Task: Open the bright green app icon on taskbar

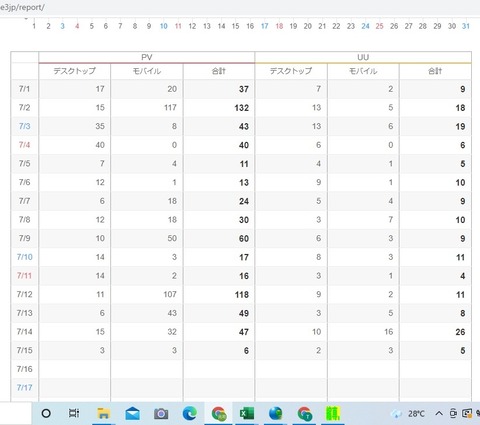Action: tap(333, 413)
